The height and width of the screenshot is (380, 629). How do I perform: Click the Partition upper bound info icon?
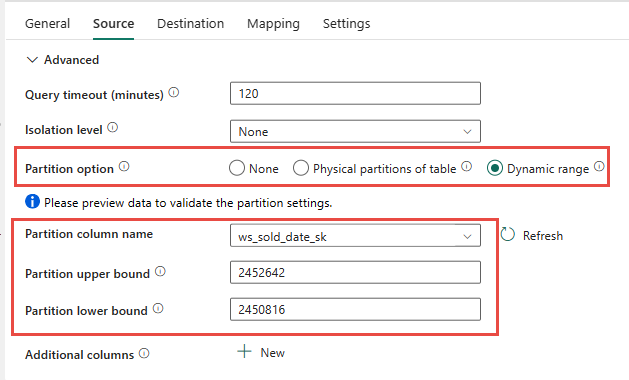coord(160,272)
